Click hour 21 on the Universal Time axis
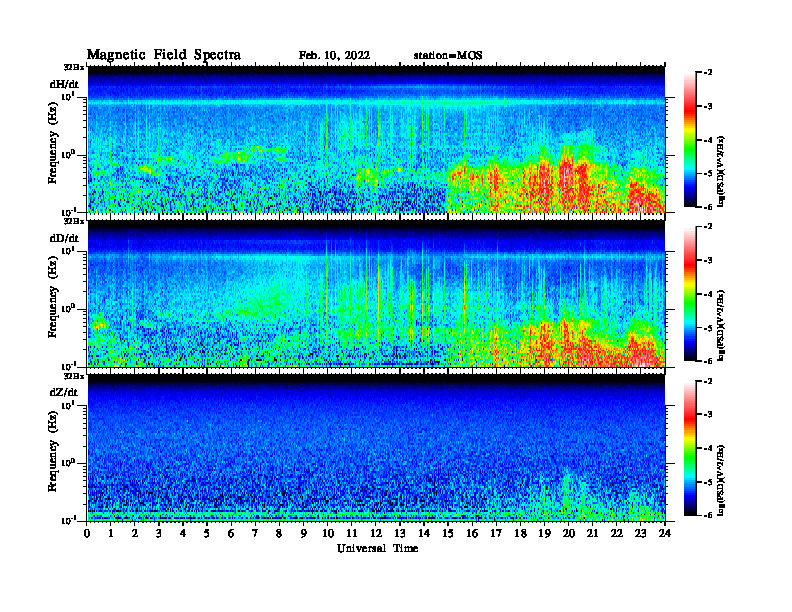 pos(592,533)
